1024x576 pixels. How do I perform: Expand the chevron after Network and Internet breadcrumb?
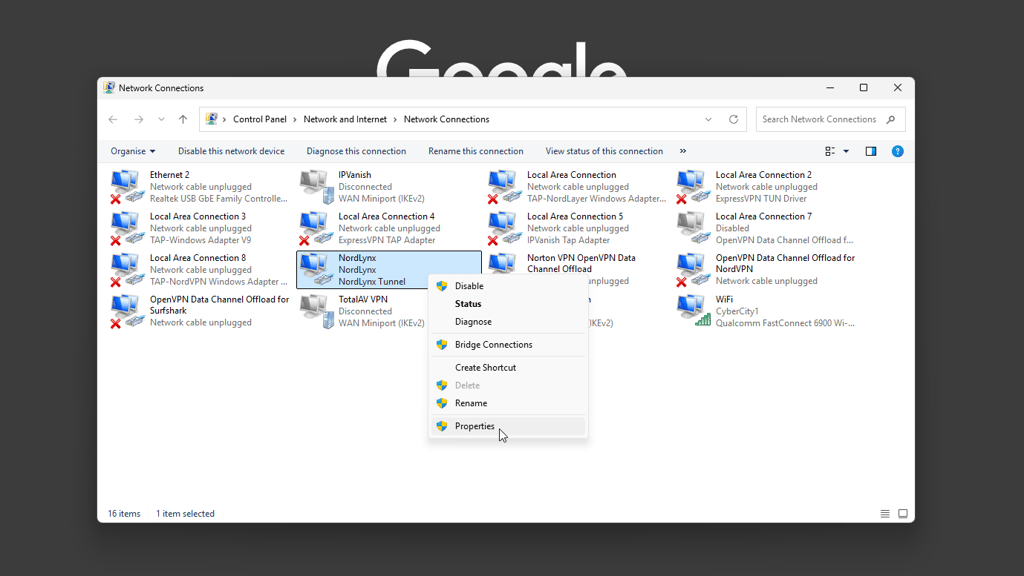pyautogui.click(x=395, y=120)
